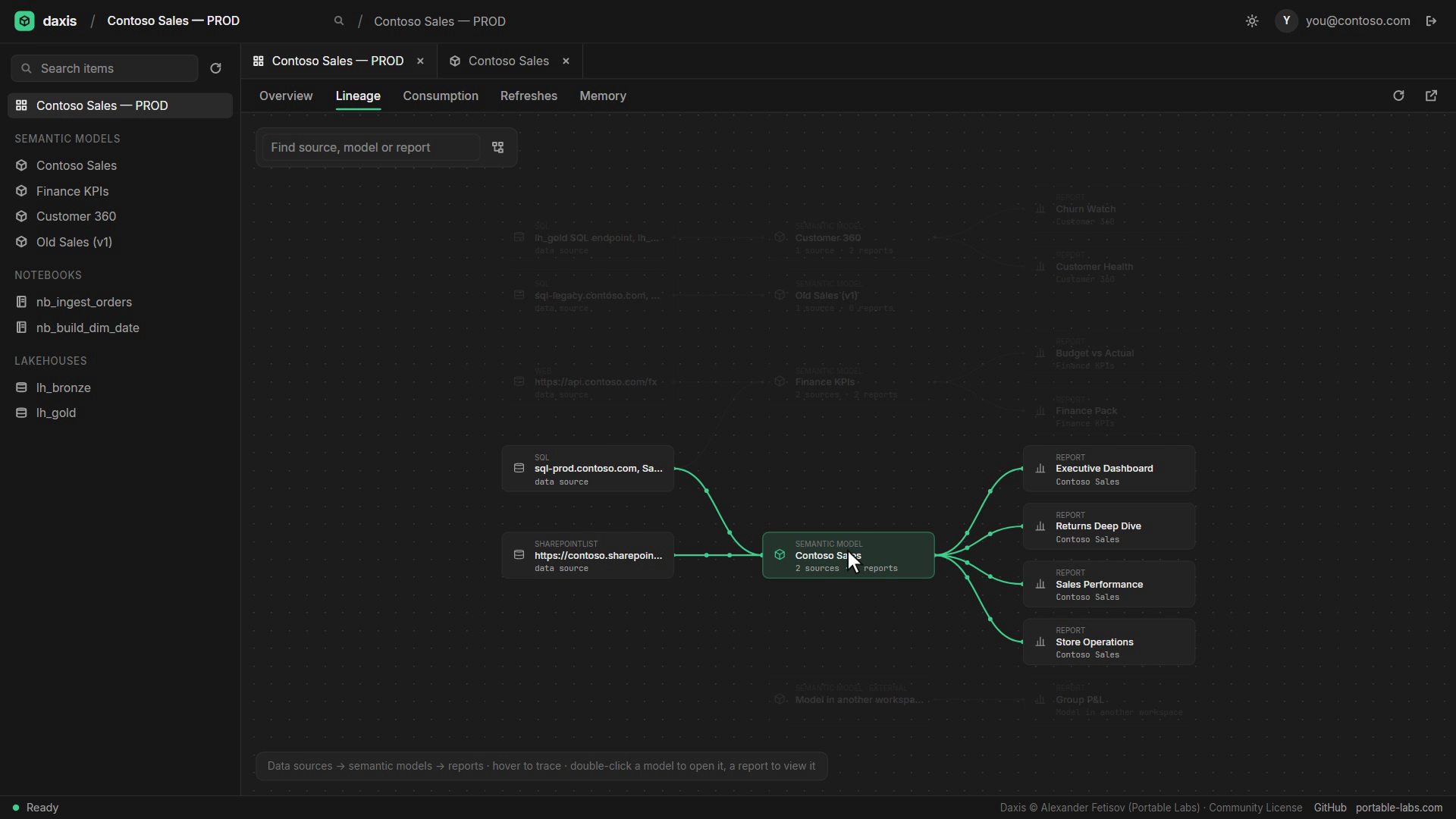Open the global search magnifier icon
The height and width of the screenshot is (819, 1456).
point(339,21)
